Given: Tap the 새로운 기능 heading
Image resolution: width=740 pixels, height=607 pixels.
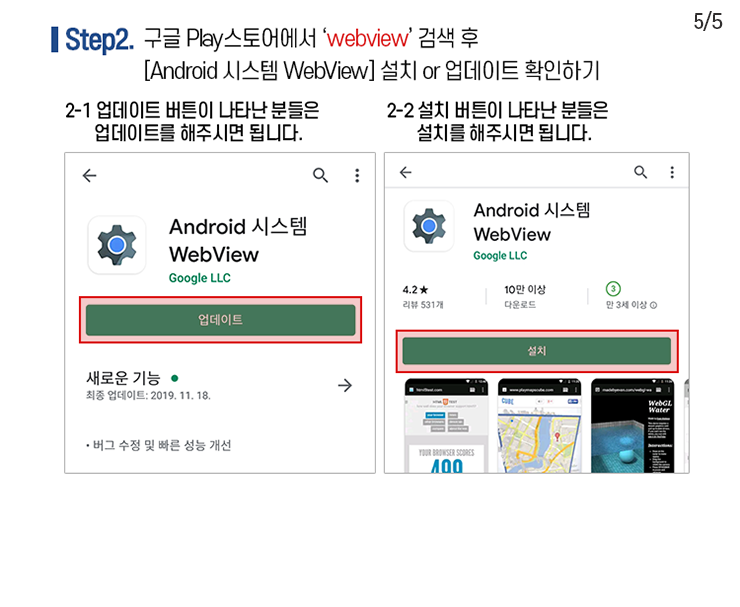Looking at the screenshot, I should [x=123, y=378].
